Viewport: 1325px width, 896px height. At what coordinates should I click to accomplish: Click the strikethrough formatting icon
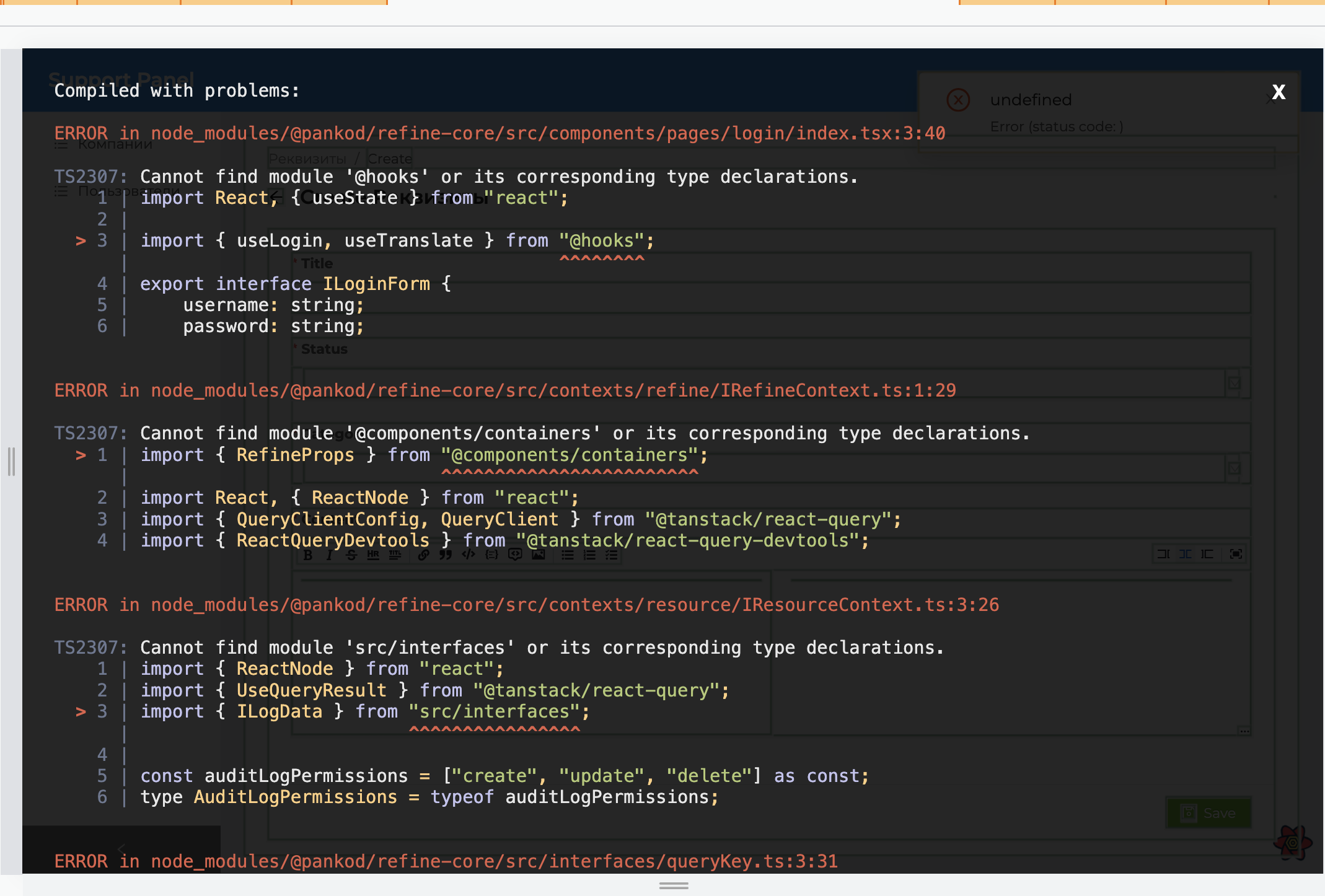coord(351,555)
